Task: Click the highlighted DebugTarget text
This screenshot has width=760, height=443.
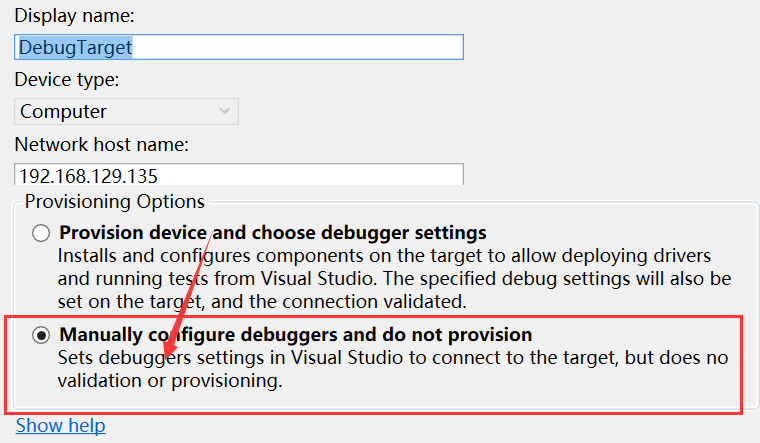Action: (x=75, y=47)
